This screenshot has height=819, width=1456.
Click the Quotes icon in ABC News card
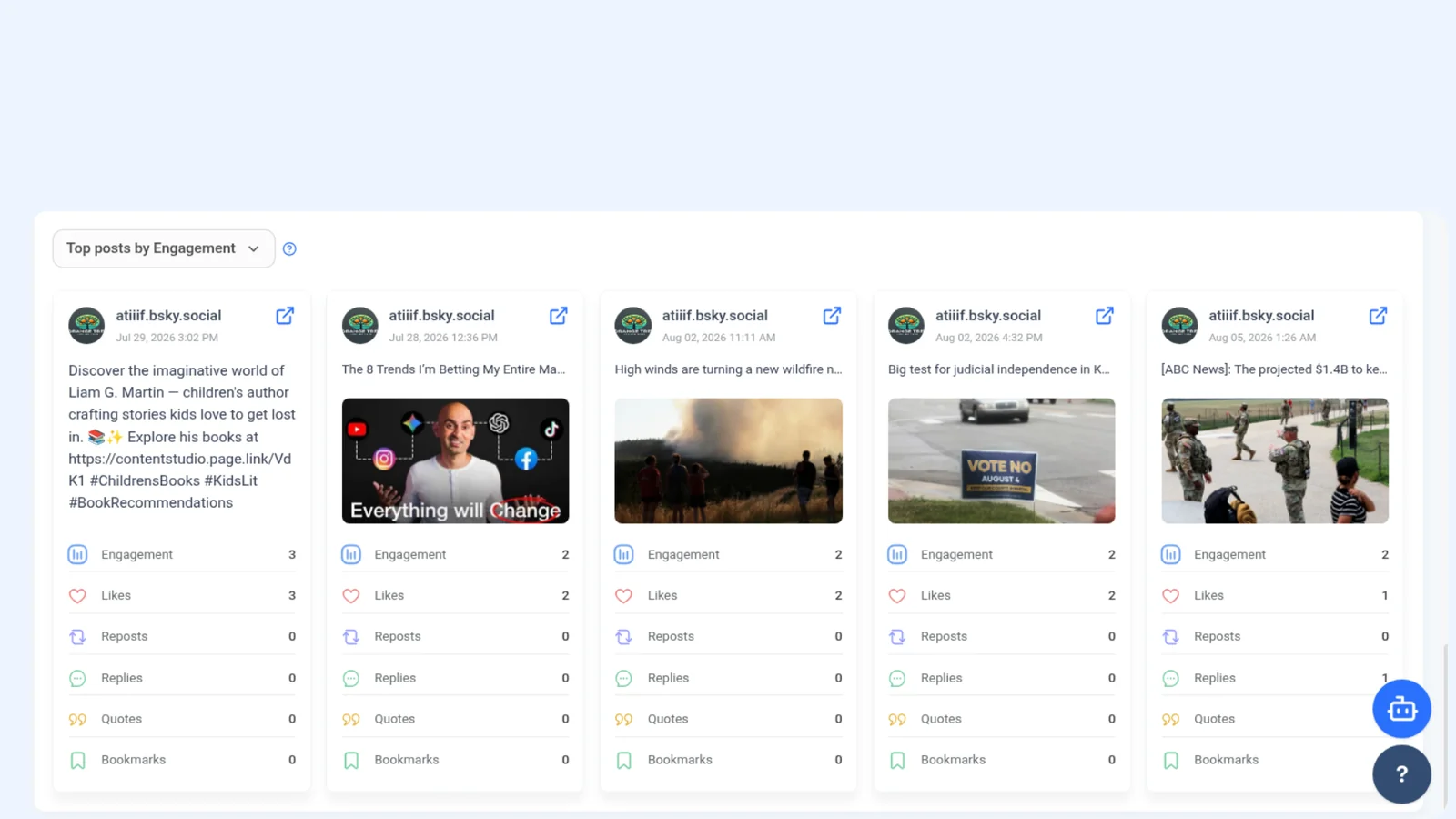(1171, 720)
